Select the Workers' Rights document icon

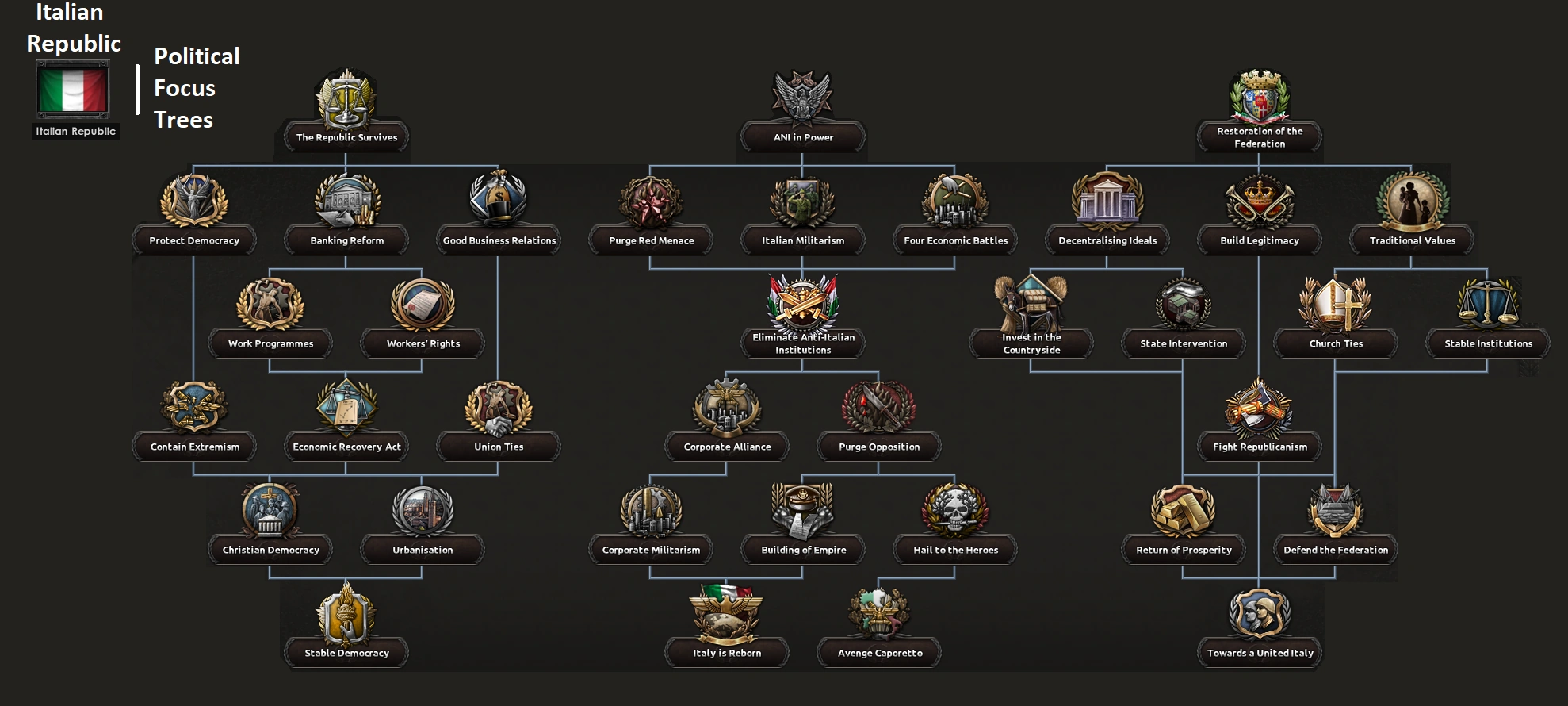point(423,304)
